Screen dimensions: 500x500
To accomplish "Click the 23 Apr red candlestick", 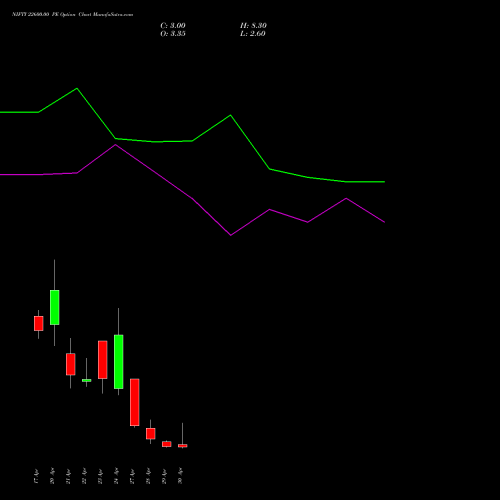I will pyautogui.click(x=103, y=360).
